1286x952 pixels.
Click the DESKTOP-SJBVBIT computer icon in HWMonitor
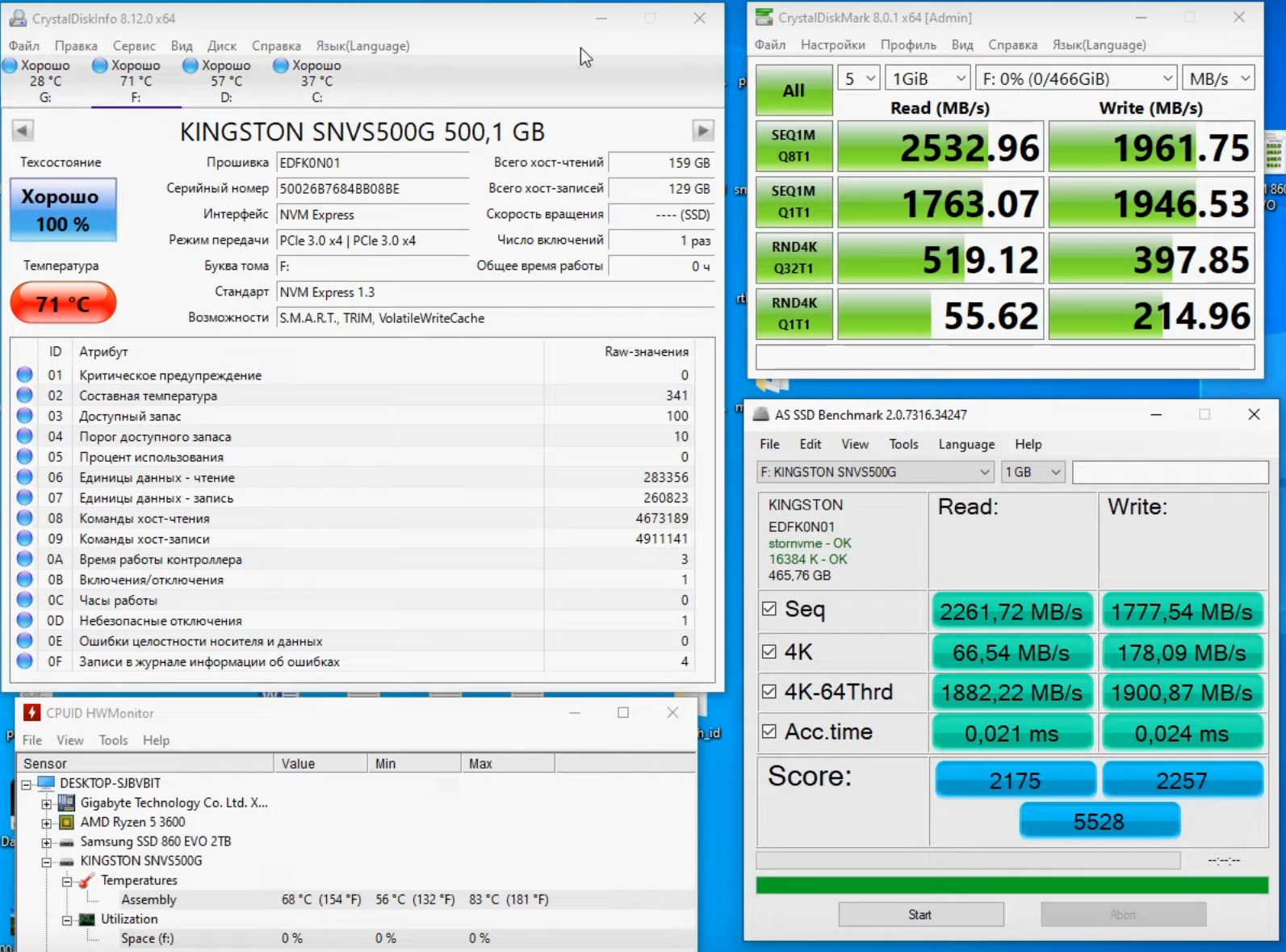[46, 782]
